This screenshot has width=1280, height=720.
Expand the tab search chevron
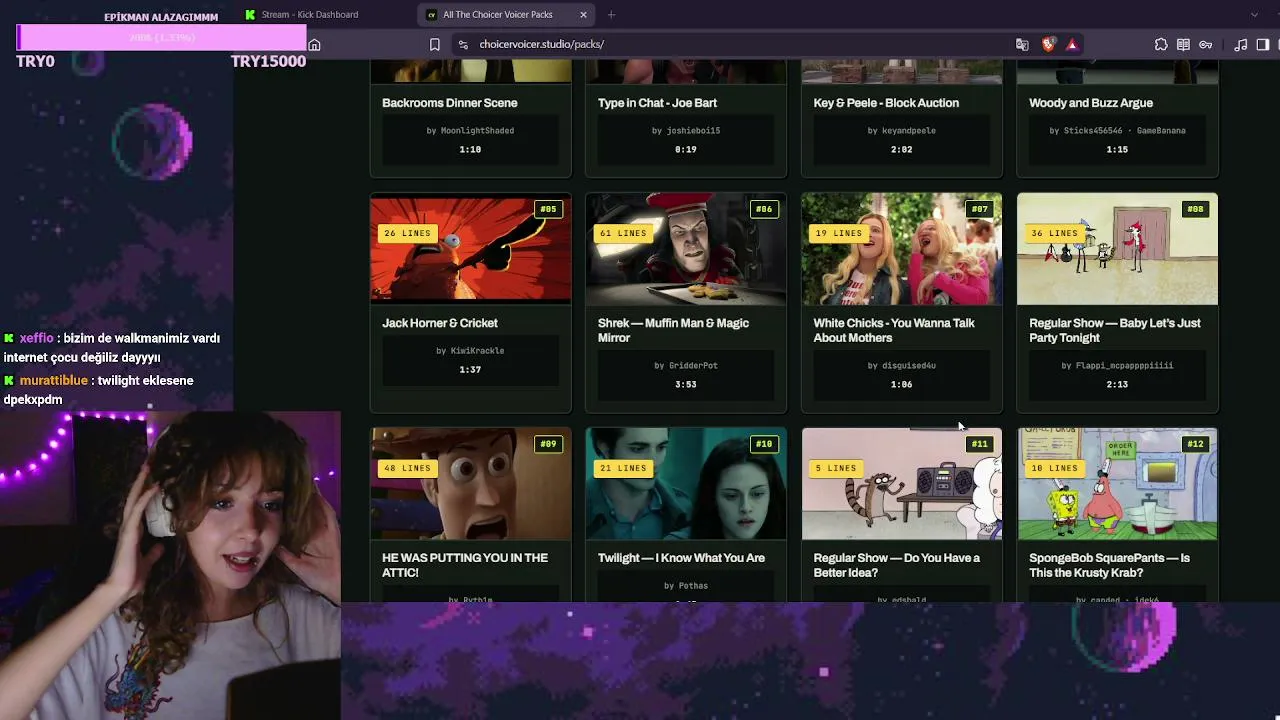tap(1254, 14)
